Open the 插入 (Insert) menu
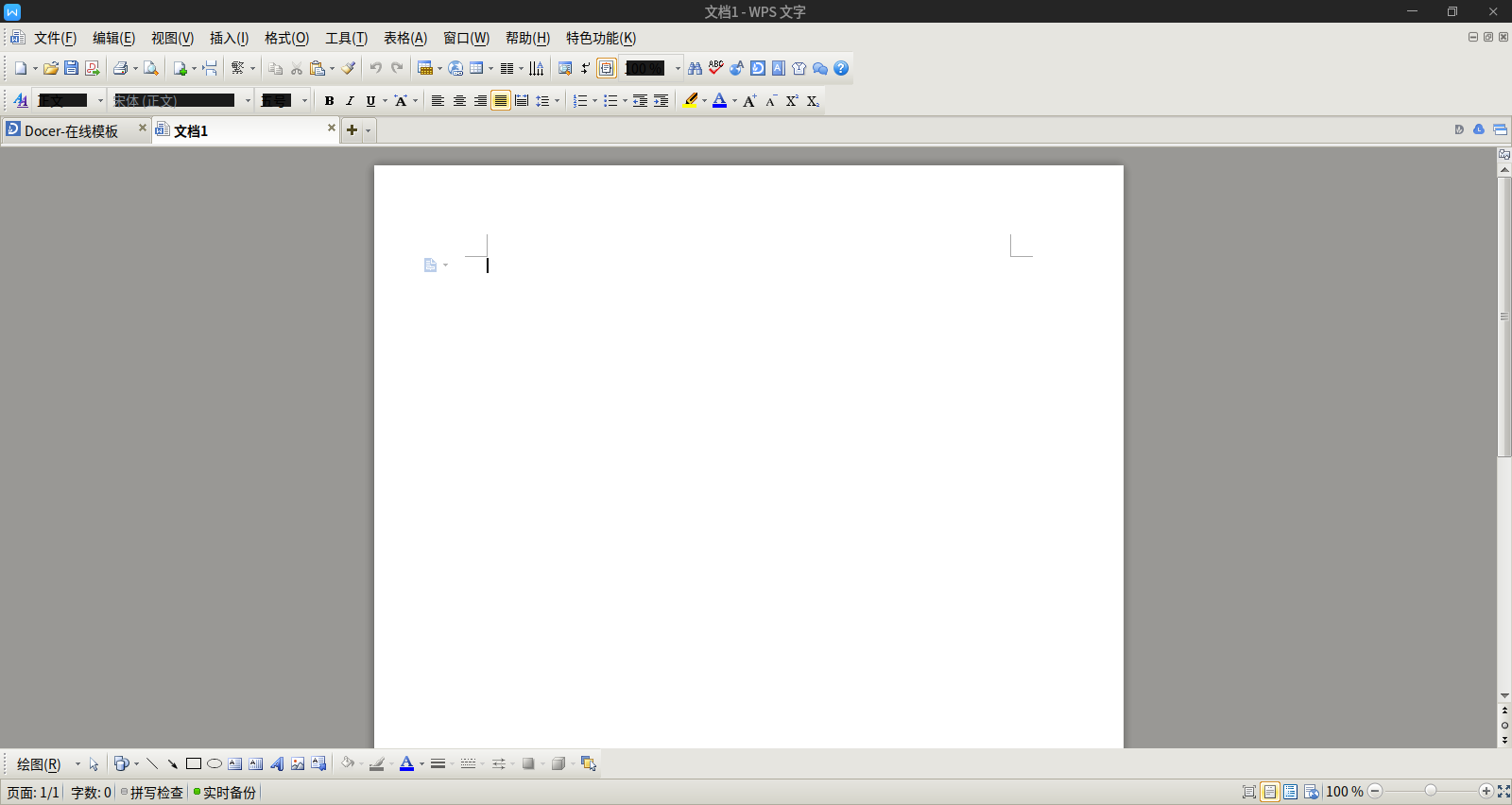 tap(229, 38)
